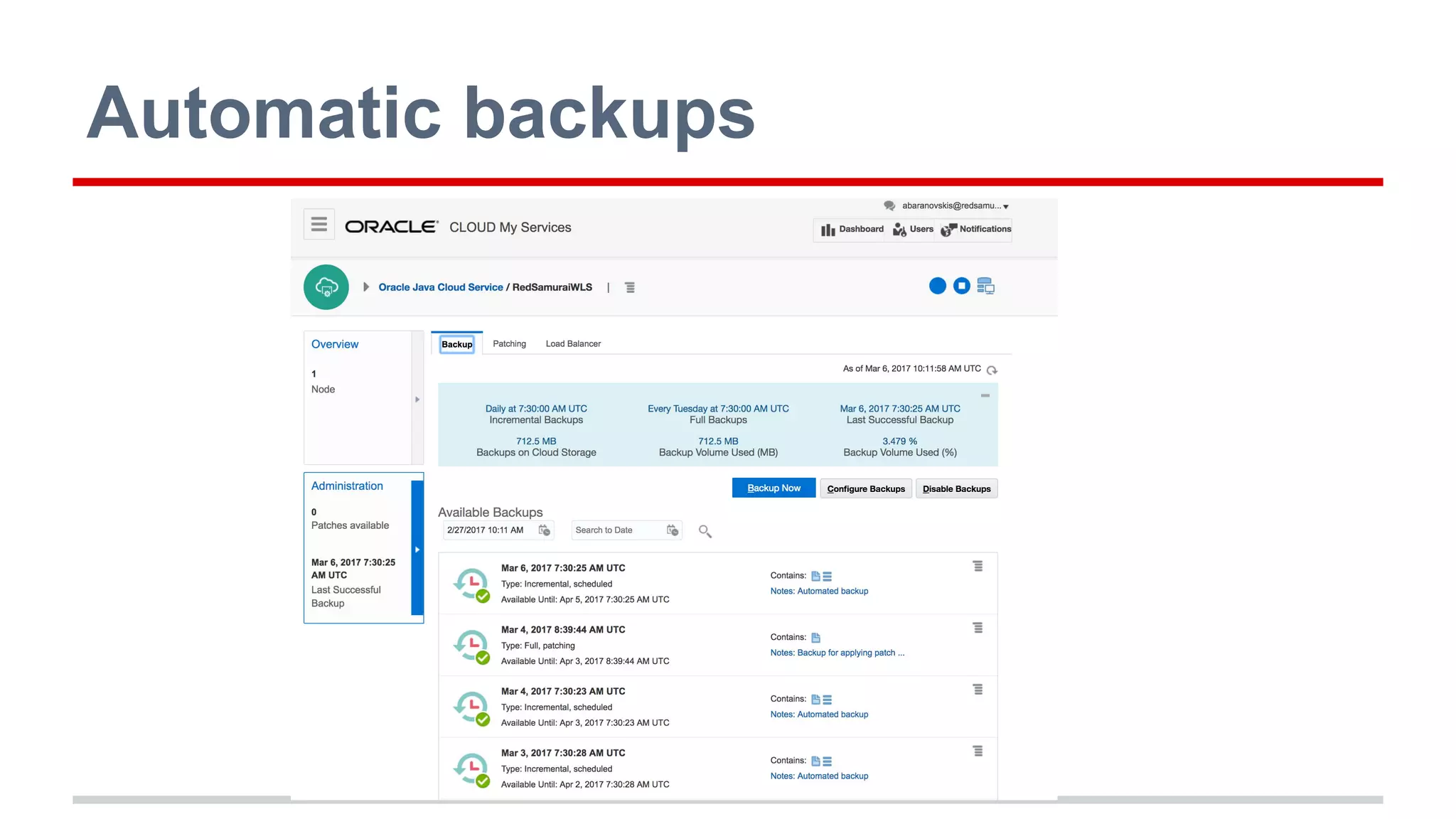Viewport: 1456px width, 819px height.
Task: Click Mar 6 7:30:25 backup clock icon
Action: (x=471, y=584)
